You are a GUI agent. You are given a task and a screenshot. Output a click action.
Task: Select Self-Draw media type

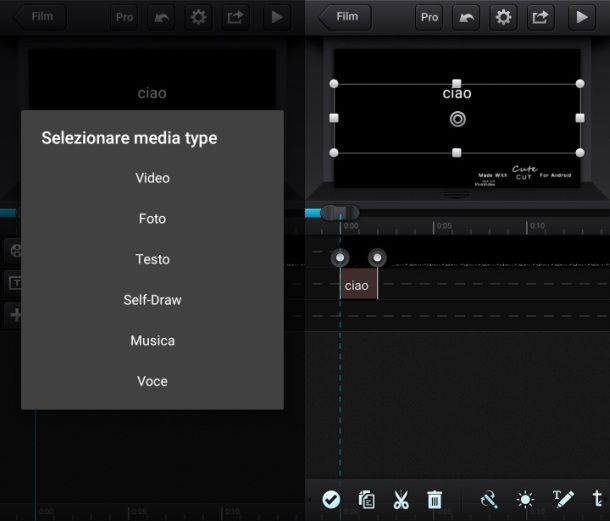(152, 300)
